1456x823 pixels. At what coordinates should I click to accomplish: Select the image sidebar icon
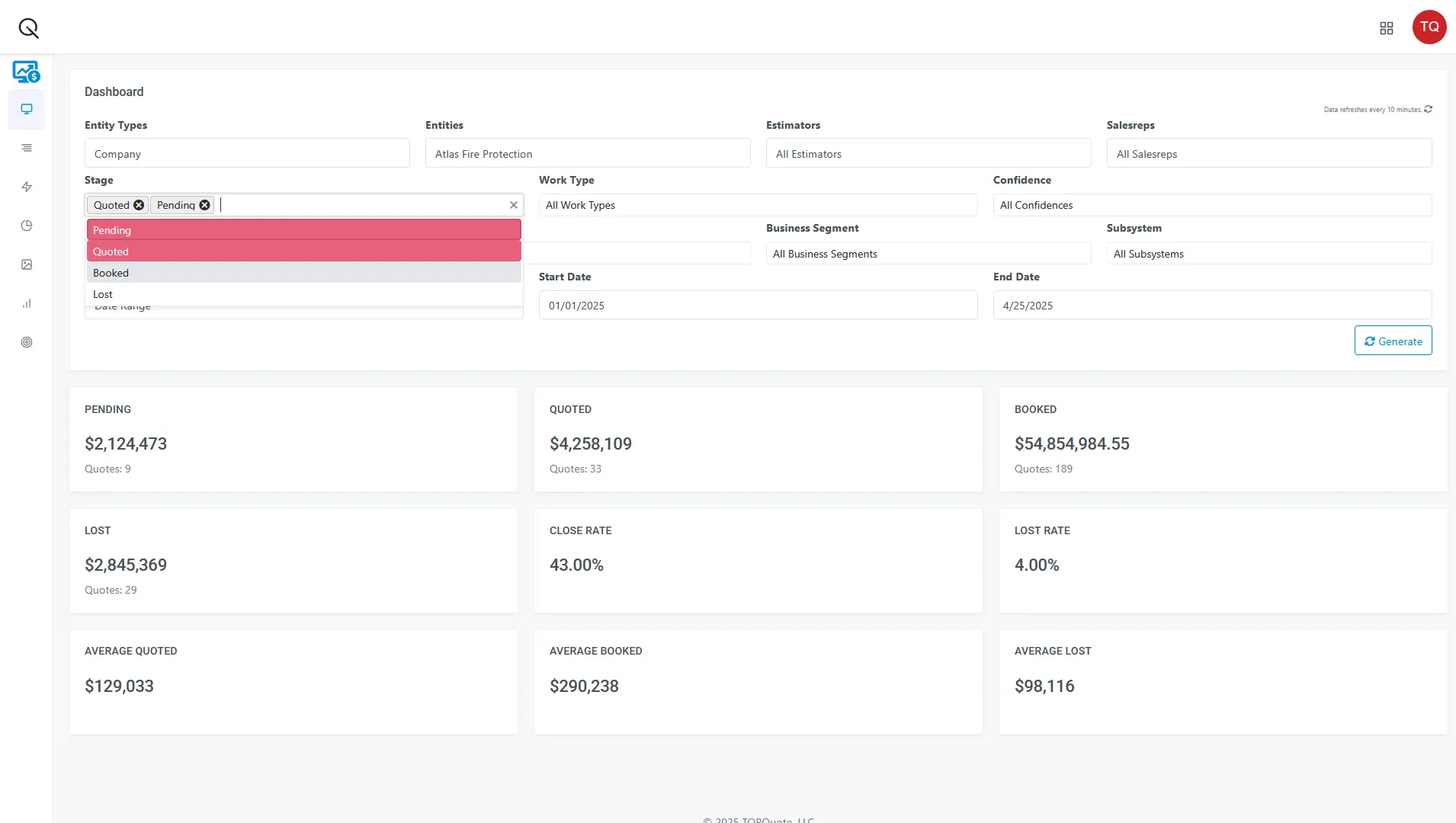point(27,264)
